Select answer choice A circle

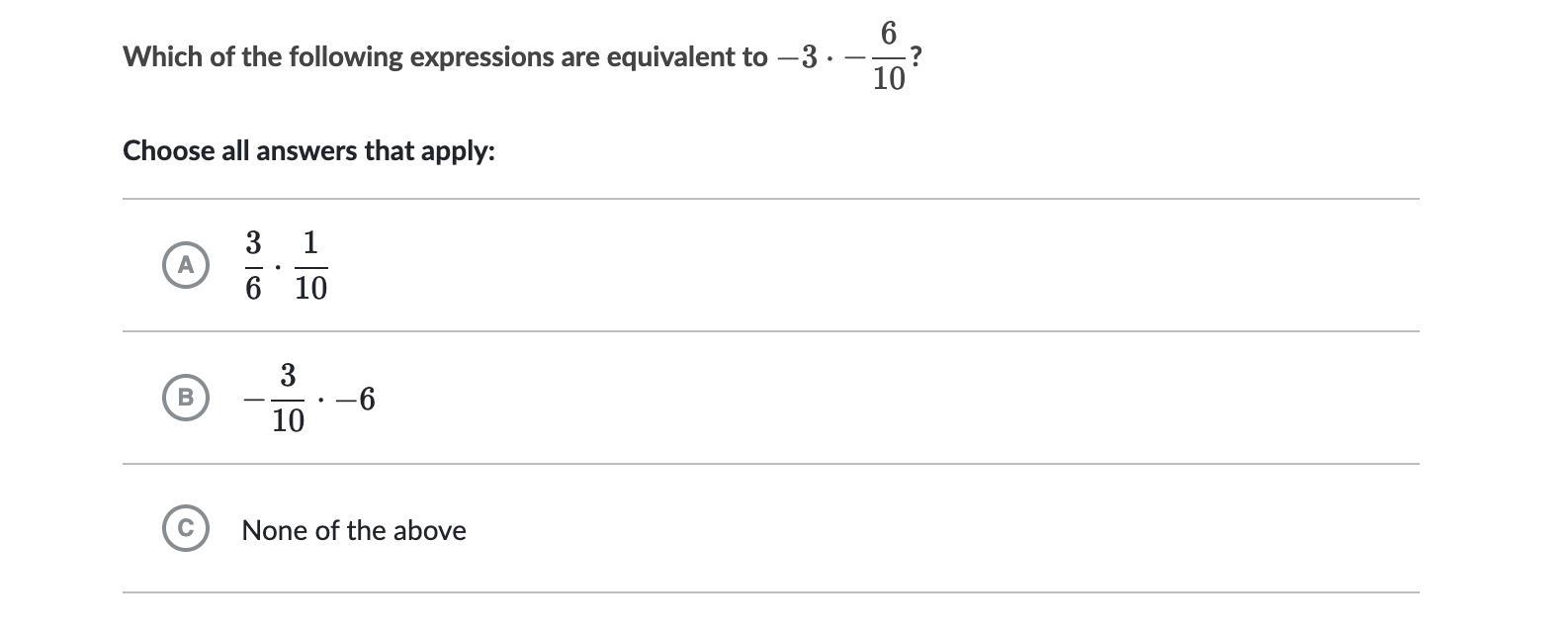[x=186, y=265]
